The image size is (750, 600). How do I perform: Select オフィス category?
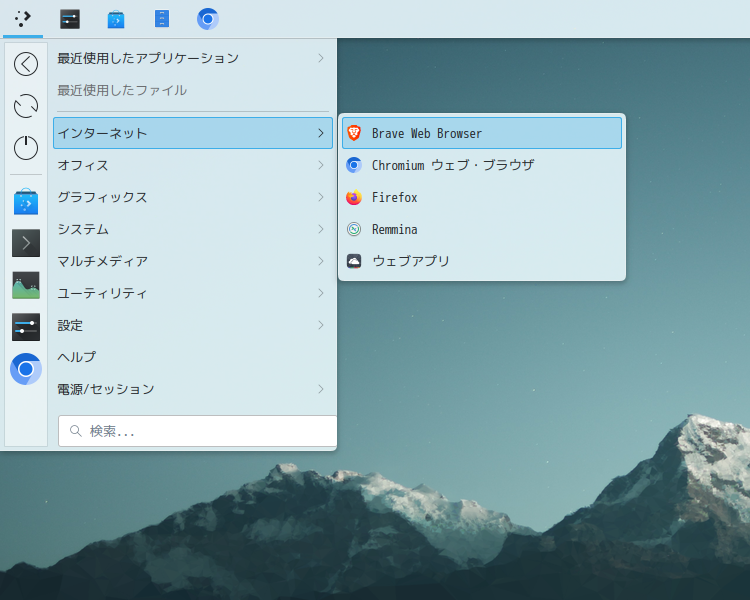(x=193, y=165)
